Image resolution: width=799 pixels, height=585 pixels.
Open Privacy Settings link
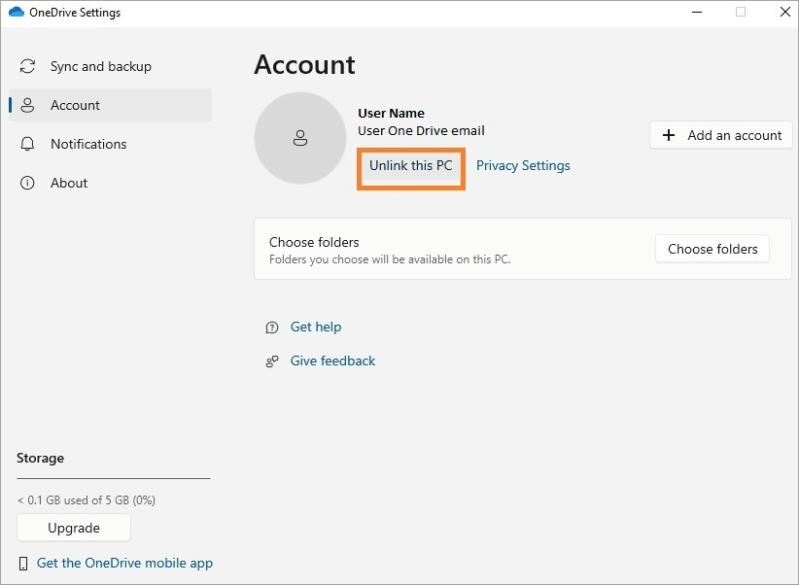tap(523, 166)
